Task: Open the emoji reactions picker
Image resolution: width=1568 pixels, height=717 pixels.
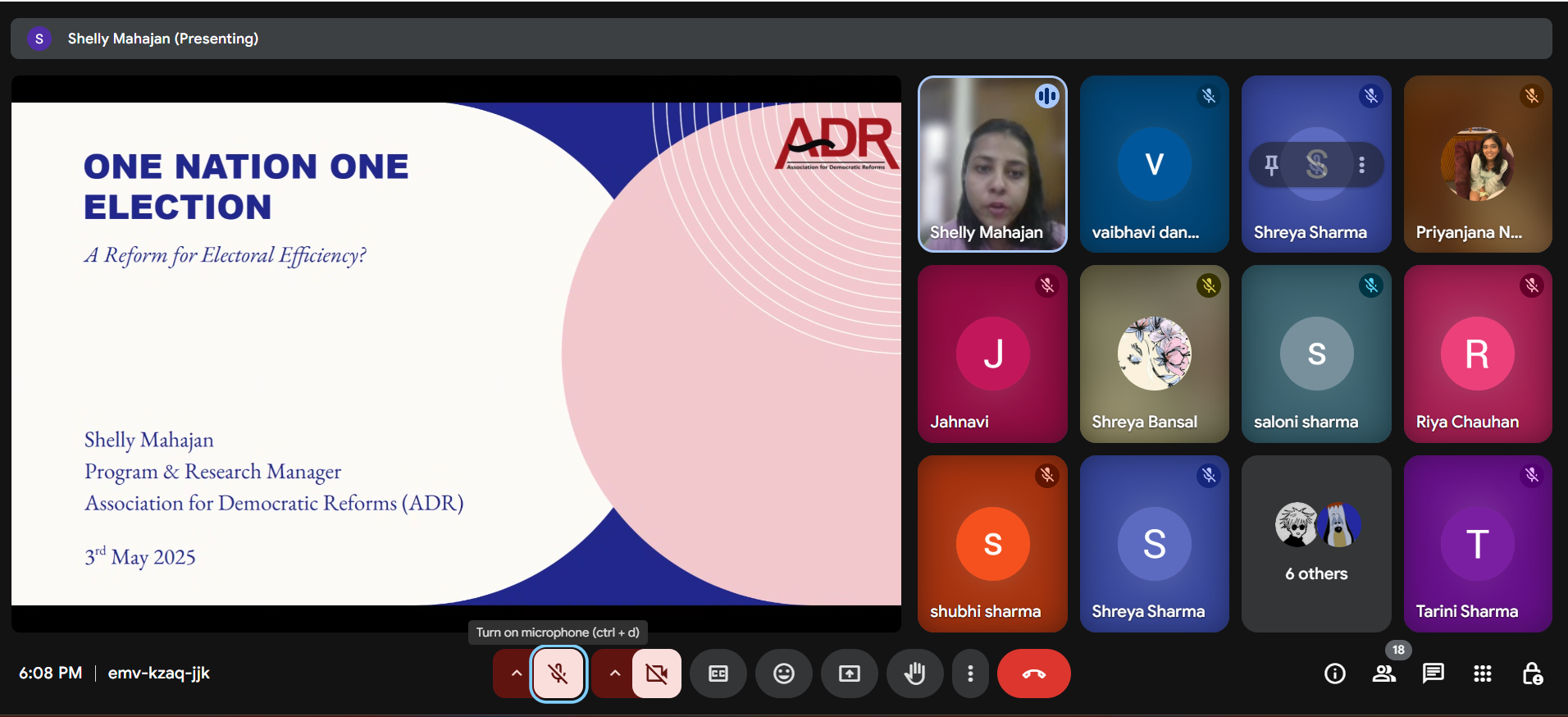Action: click(x=784, y=674)
